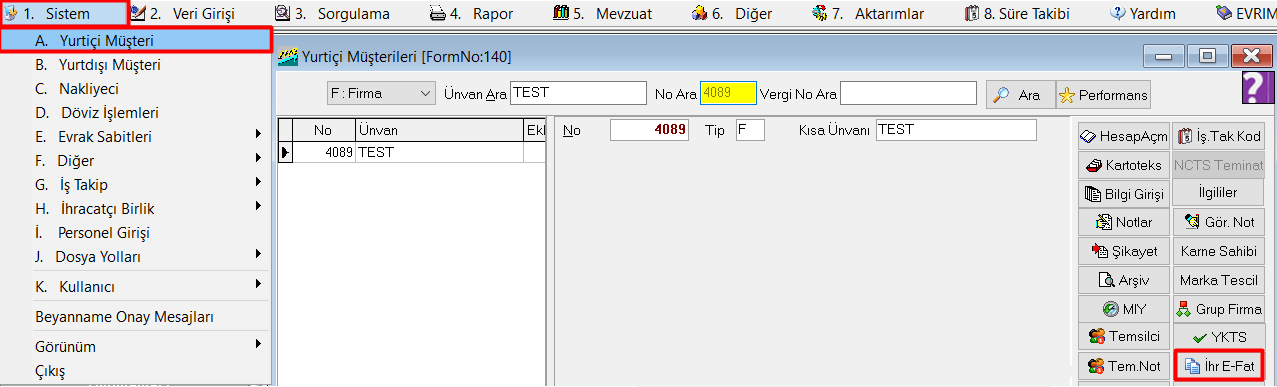Click the Gör. Not button

coord(1218,222)
